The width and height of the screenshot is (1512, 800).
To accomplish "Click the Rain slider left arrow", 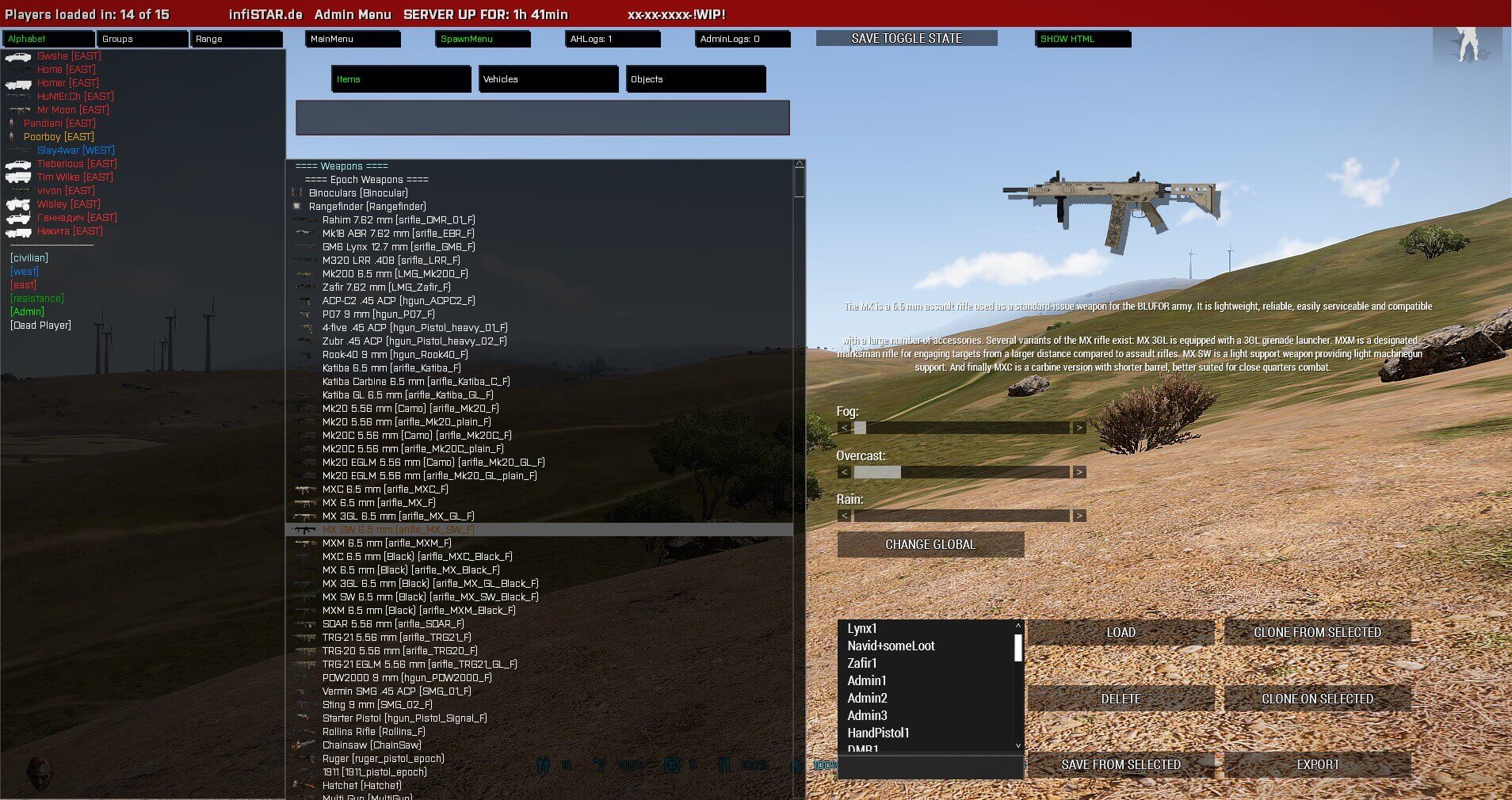I will click(845, 516).
